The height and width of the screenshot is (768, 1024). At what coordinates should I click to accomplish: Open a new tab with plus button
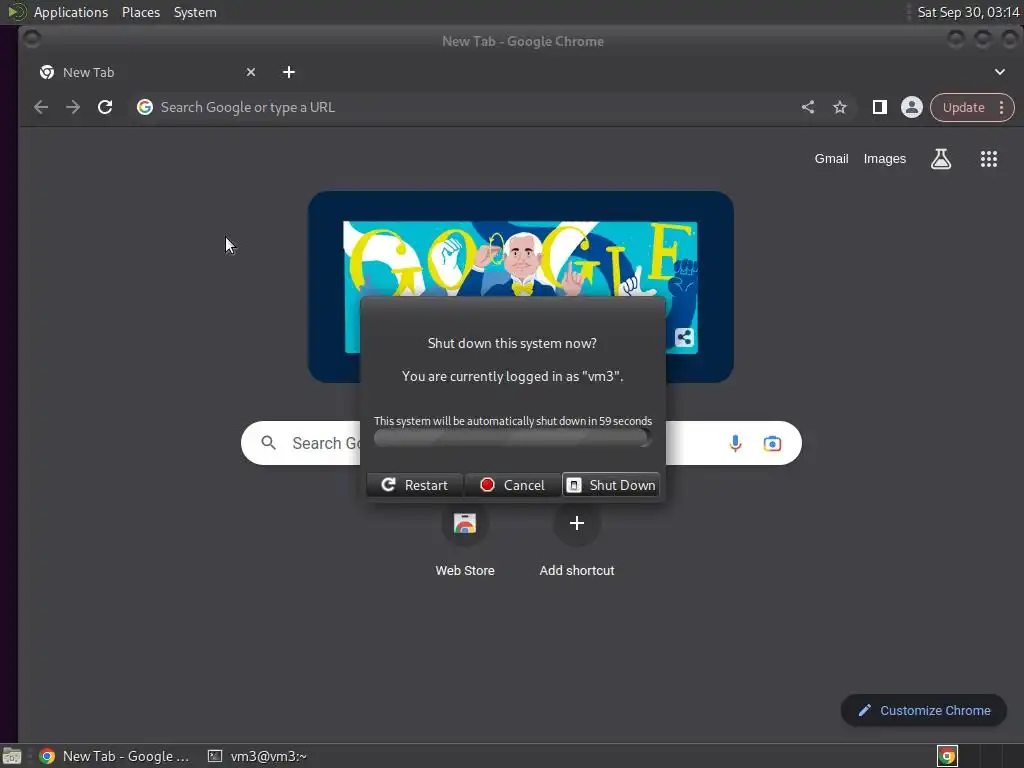click(x=289, y=72)
